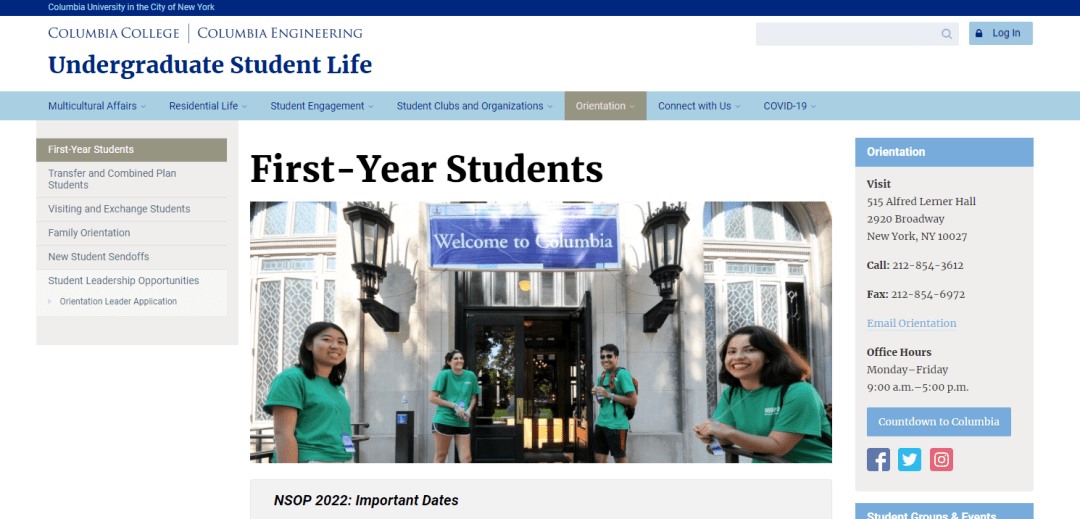Click the NSOP 2022: Important Dates heading
Image resolution: width=1080 pixels, height=519 pixels.
point(366,500)
